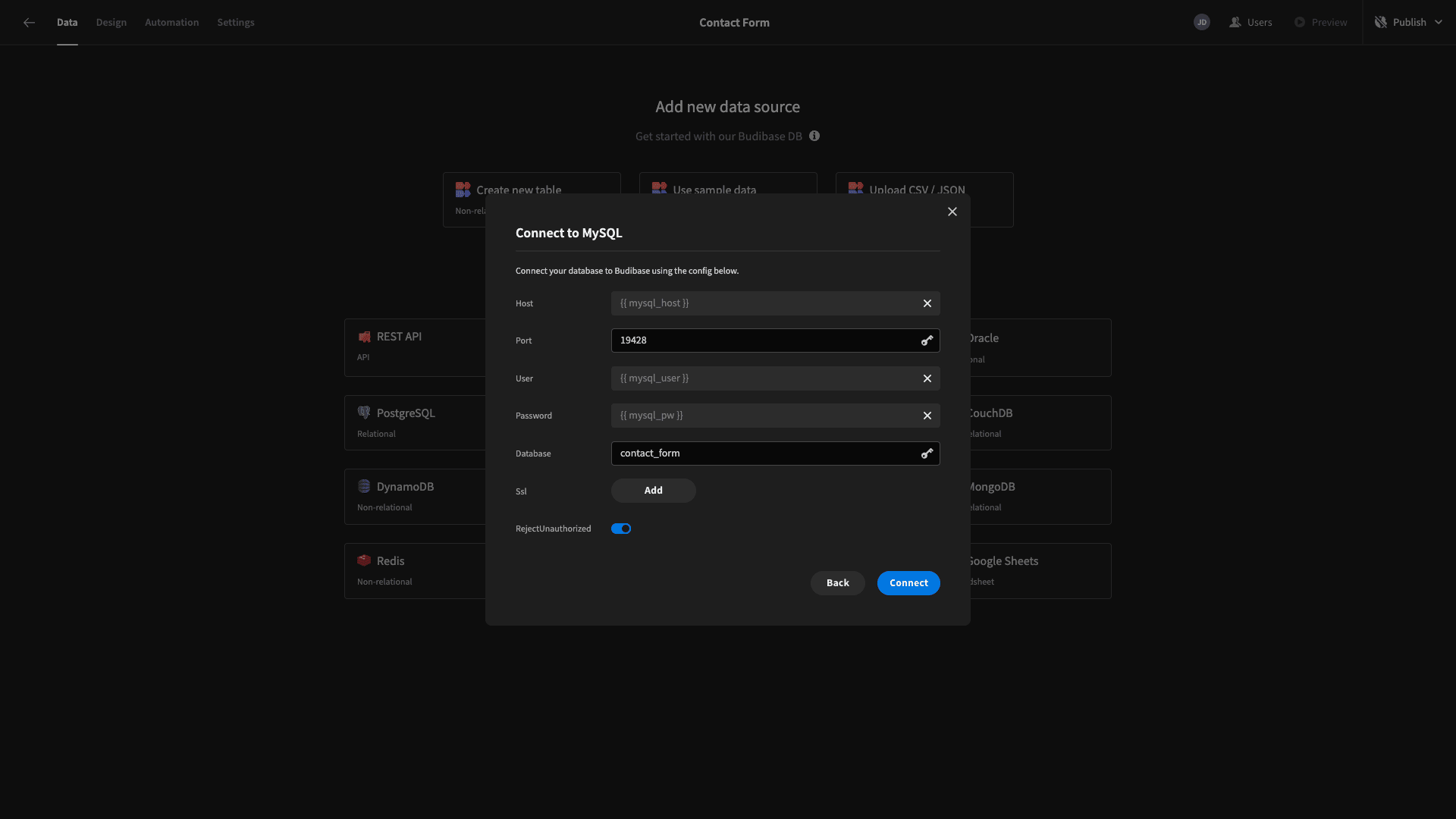1456x819 pixels.
Task: Select the PostgreSQL elephant icon
Action: pos(364,413)
